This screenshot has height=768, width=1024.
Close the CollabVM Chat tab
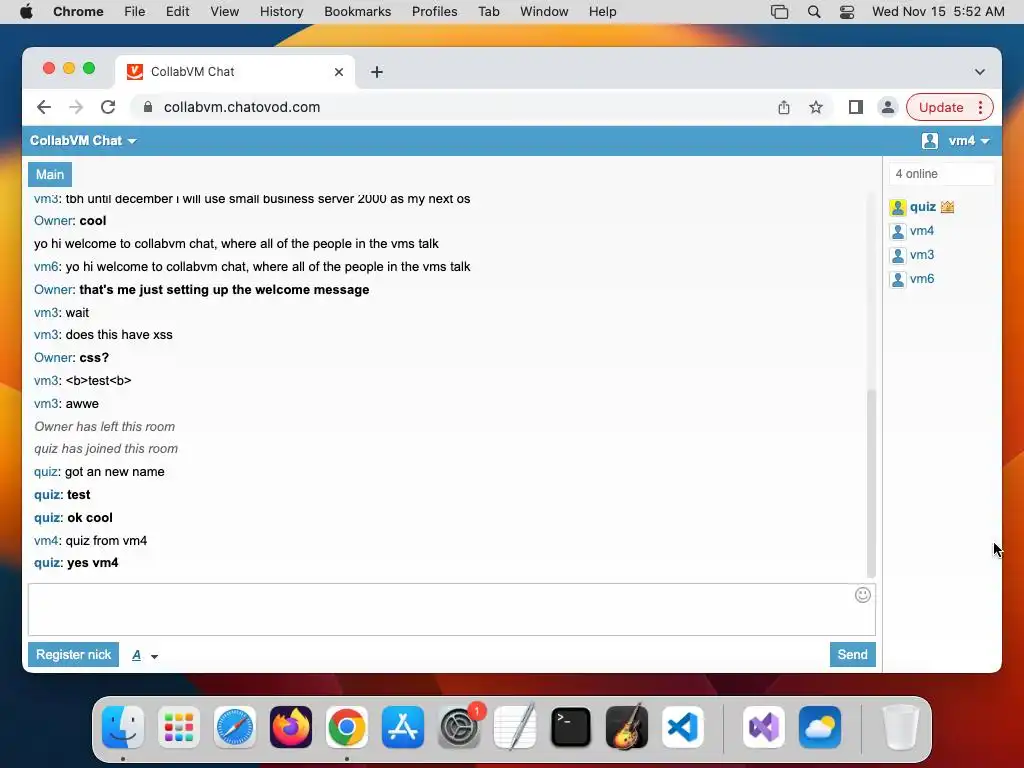pyautogui.click(x=338, y=72)
